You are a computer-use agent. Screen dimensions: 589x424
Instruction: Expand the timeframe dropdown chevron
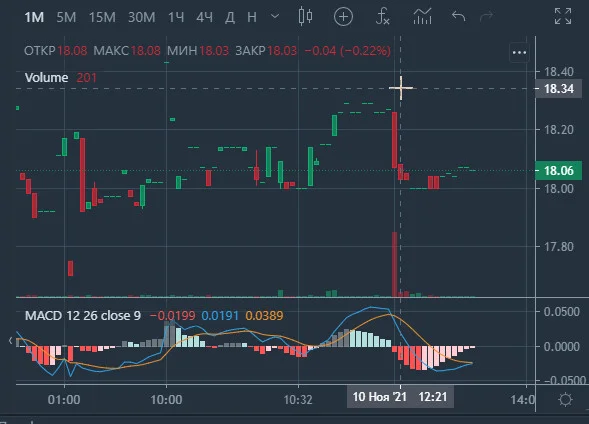click(x=275, y=17)
